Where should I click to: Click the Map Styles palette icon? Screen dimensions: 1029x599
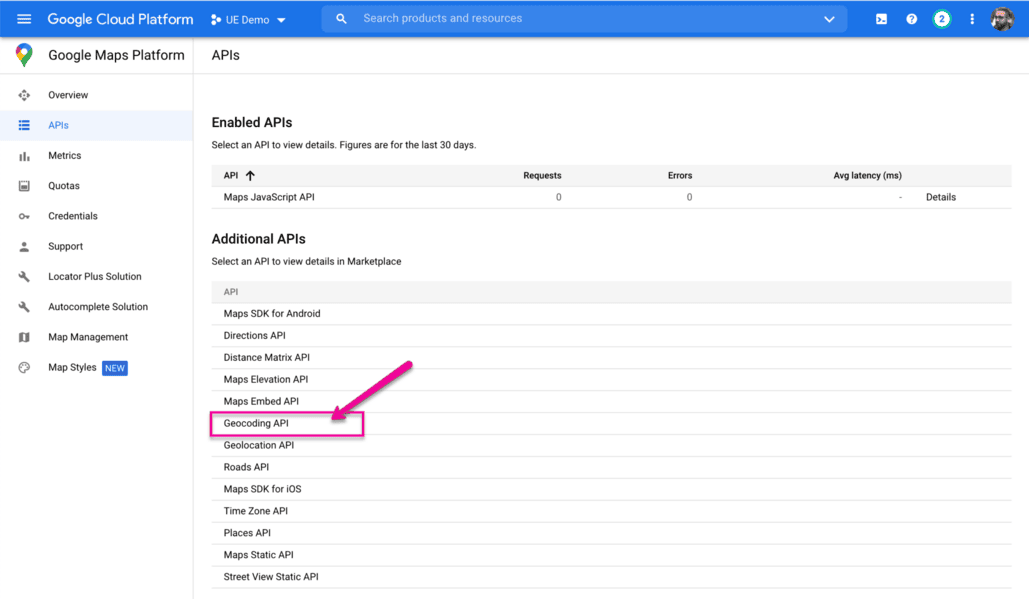click(24, 368)
